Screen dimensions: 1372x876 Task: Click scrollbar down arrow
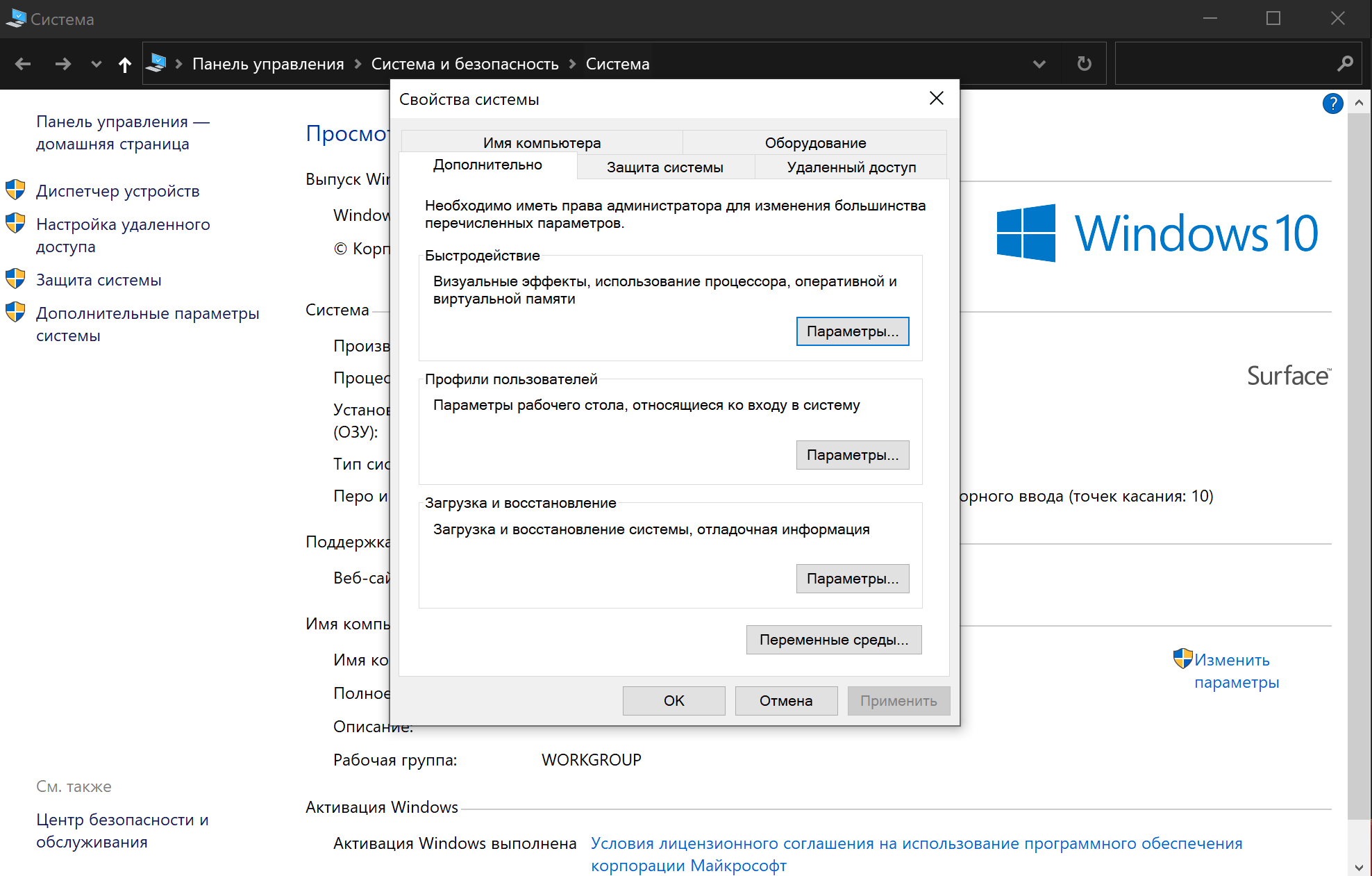point(1359,867)
